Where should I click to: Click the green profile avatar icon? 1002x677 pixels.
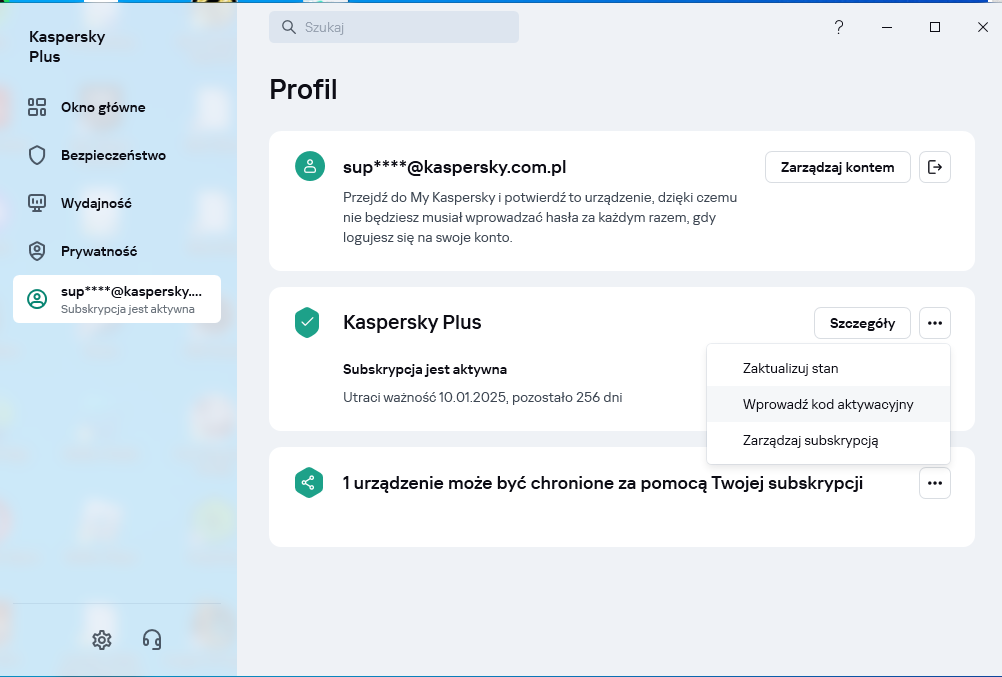309,167
